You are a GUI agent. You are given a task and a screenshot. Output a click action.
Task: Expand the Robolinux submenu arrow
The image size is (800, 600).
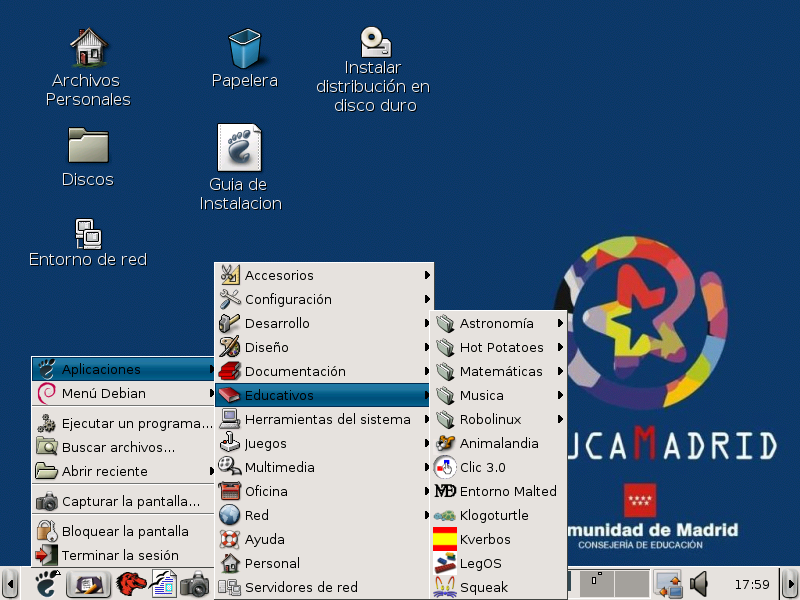560,419
